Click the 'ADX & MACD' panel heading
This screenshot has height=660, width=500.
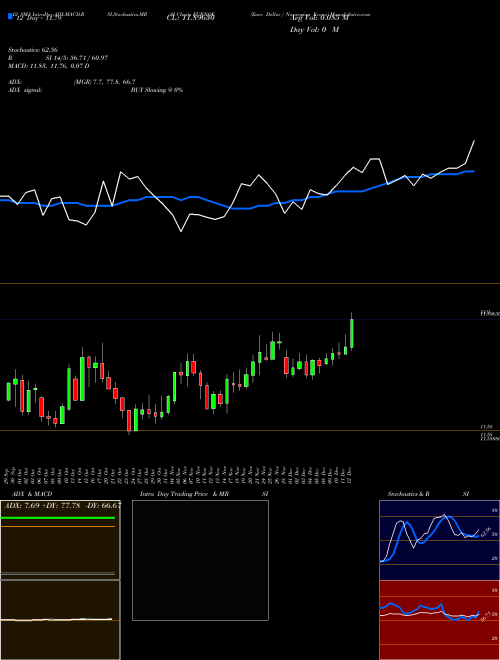click(32, 494)
